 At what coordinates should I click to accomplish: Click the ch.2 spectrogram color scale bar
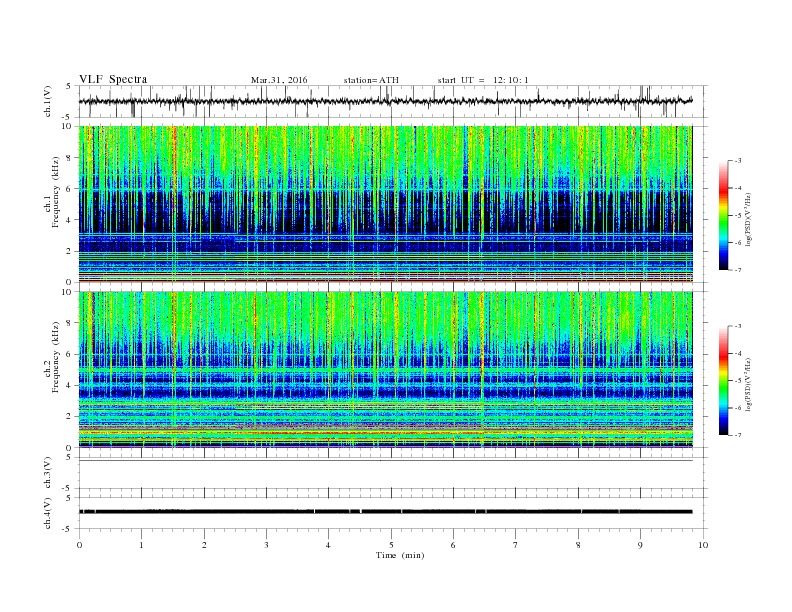point(723,381)
